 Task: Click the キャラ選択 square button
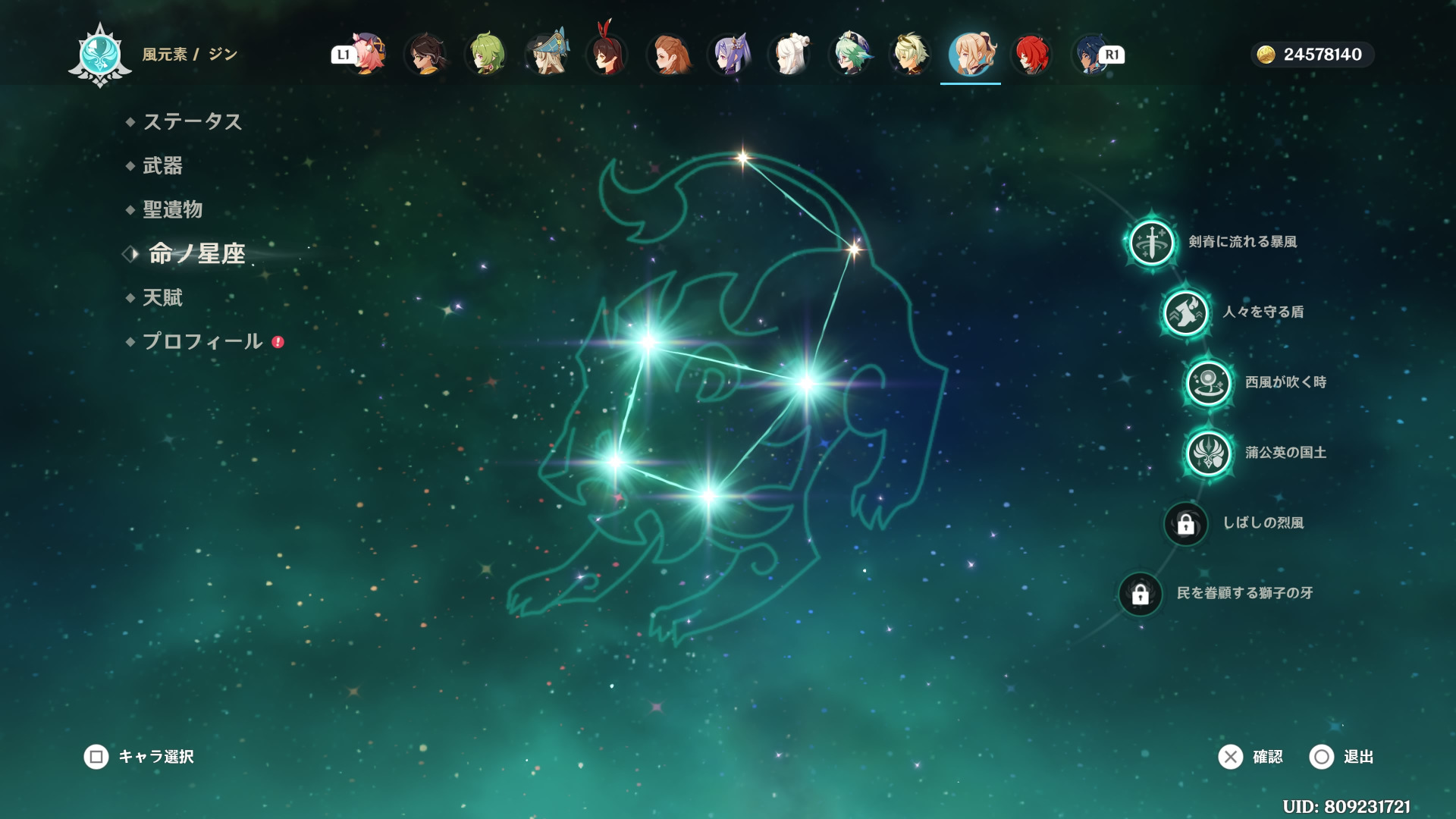tap(96, 757)
